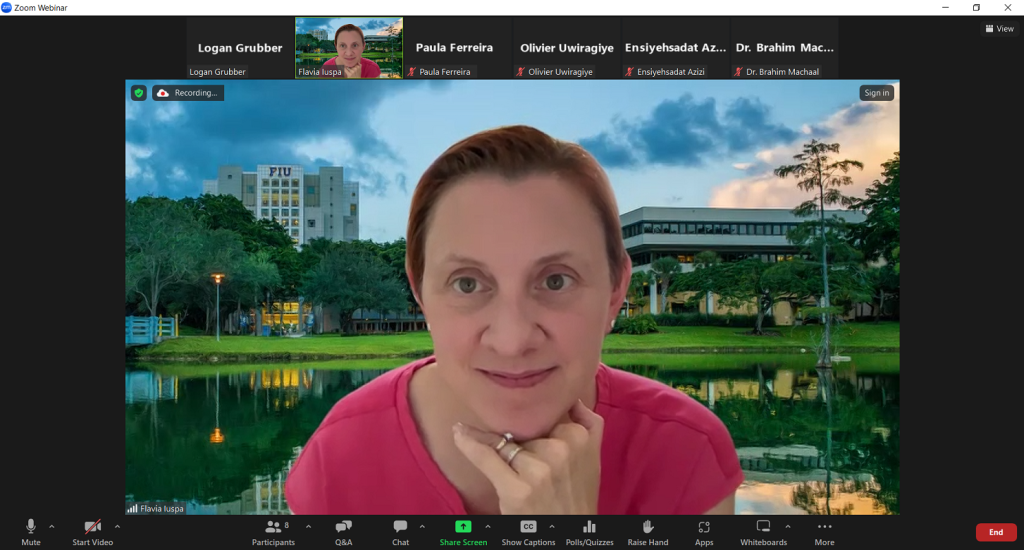Open the Whiteboards tool
The width and height of the screenshot is (1024, 550).
pos(763,531)
